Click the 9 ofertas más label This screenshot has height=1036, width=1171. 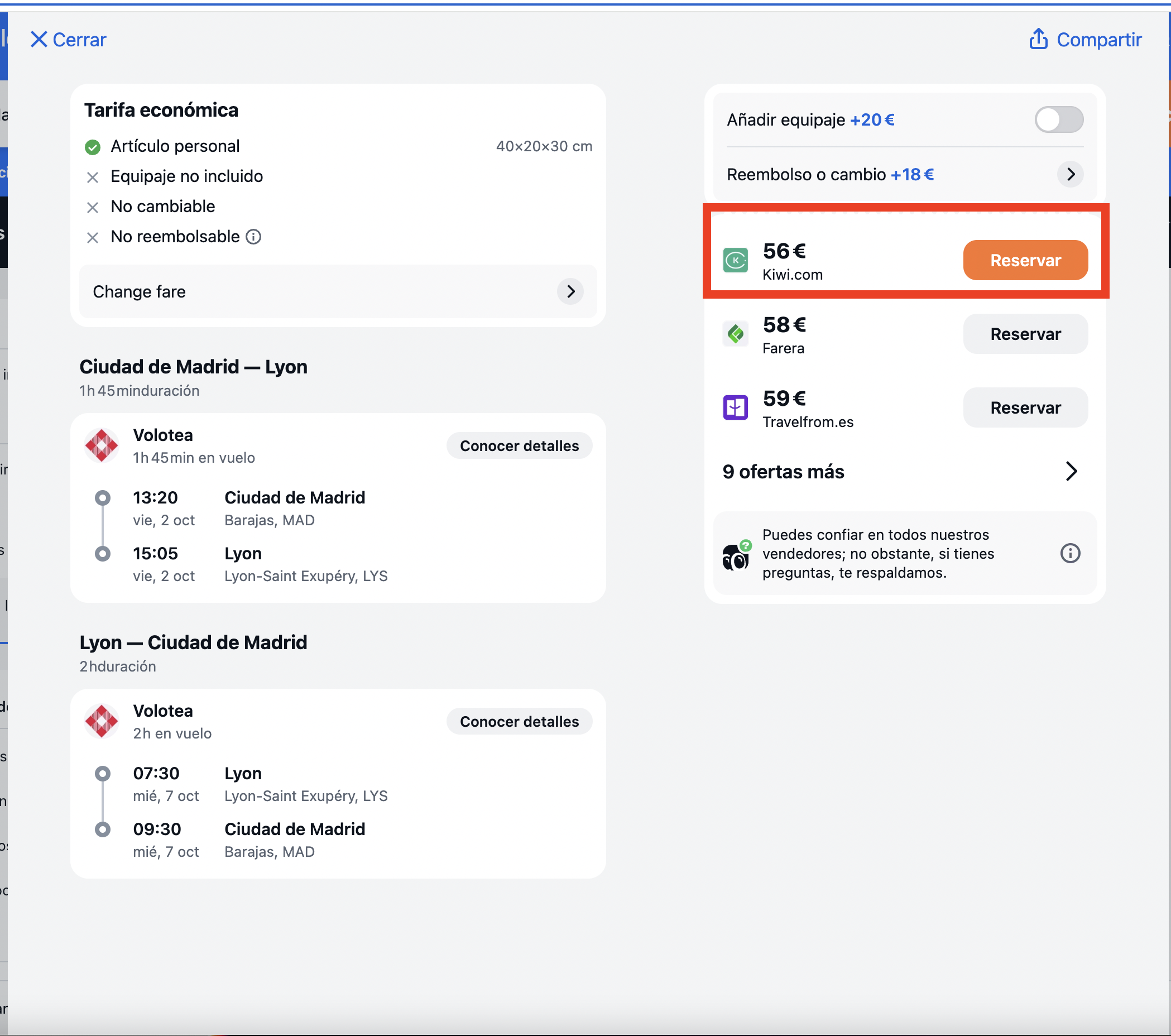783,472
